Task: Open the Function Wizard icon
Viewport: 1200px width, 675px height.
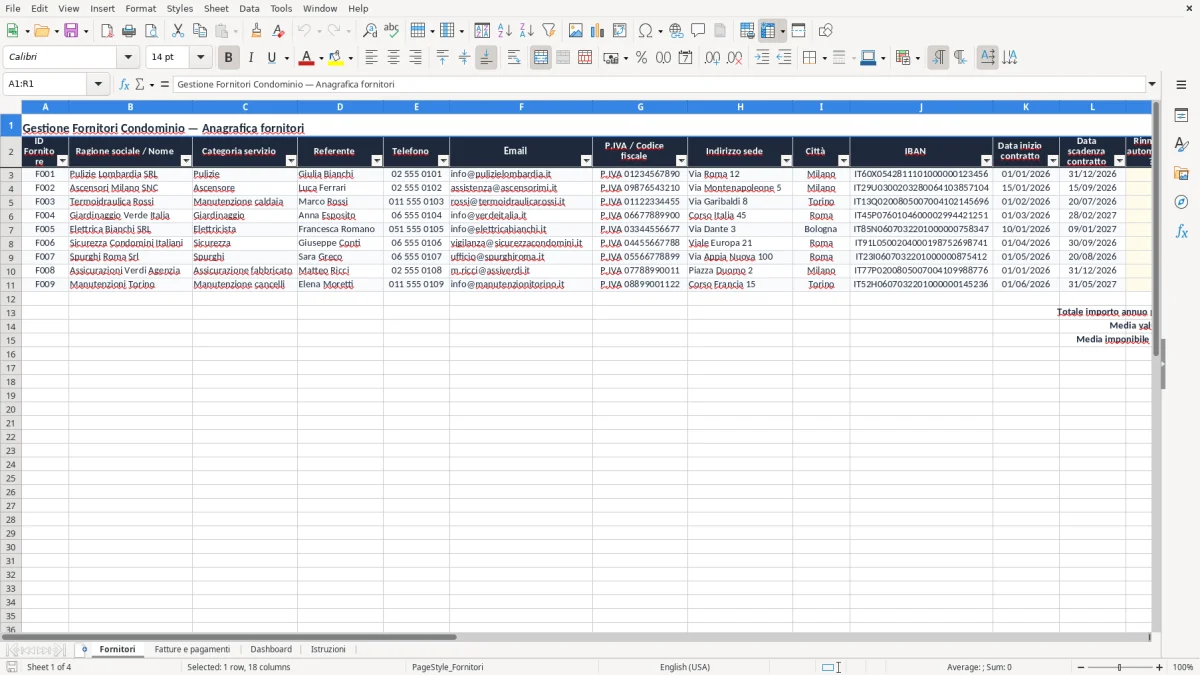Action: 124,85
